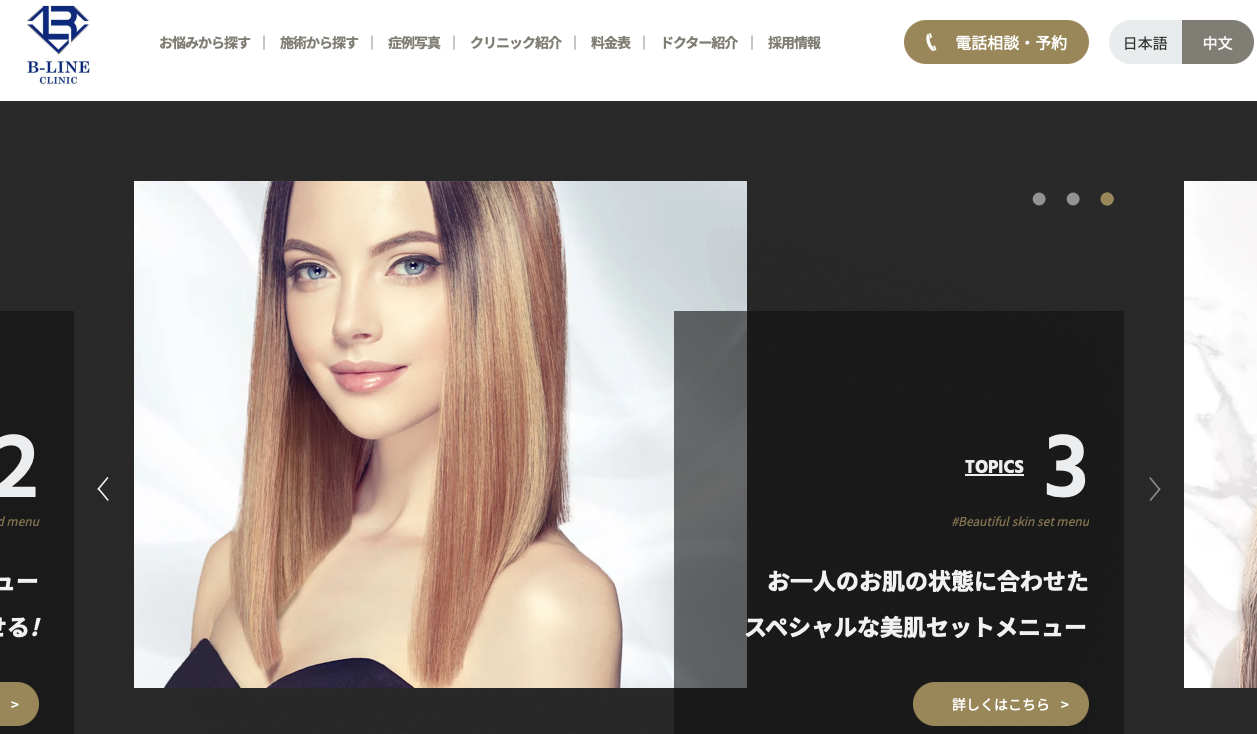Screen dimensions: 1257x734
Task: Open the お悩みから探す menu
Action: (205, 43)
